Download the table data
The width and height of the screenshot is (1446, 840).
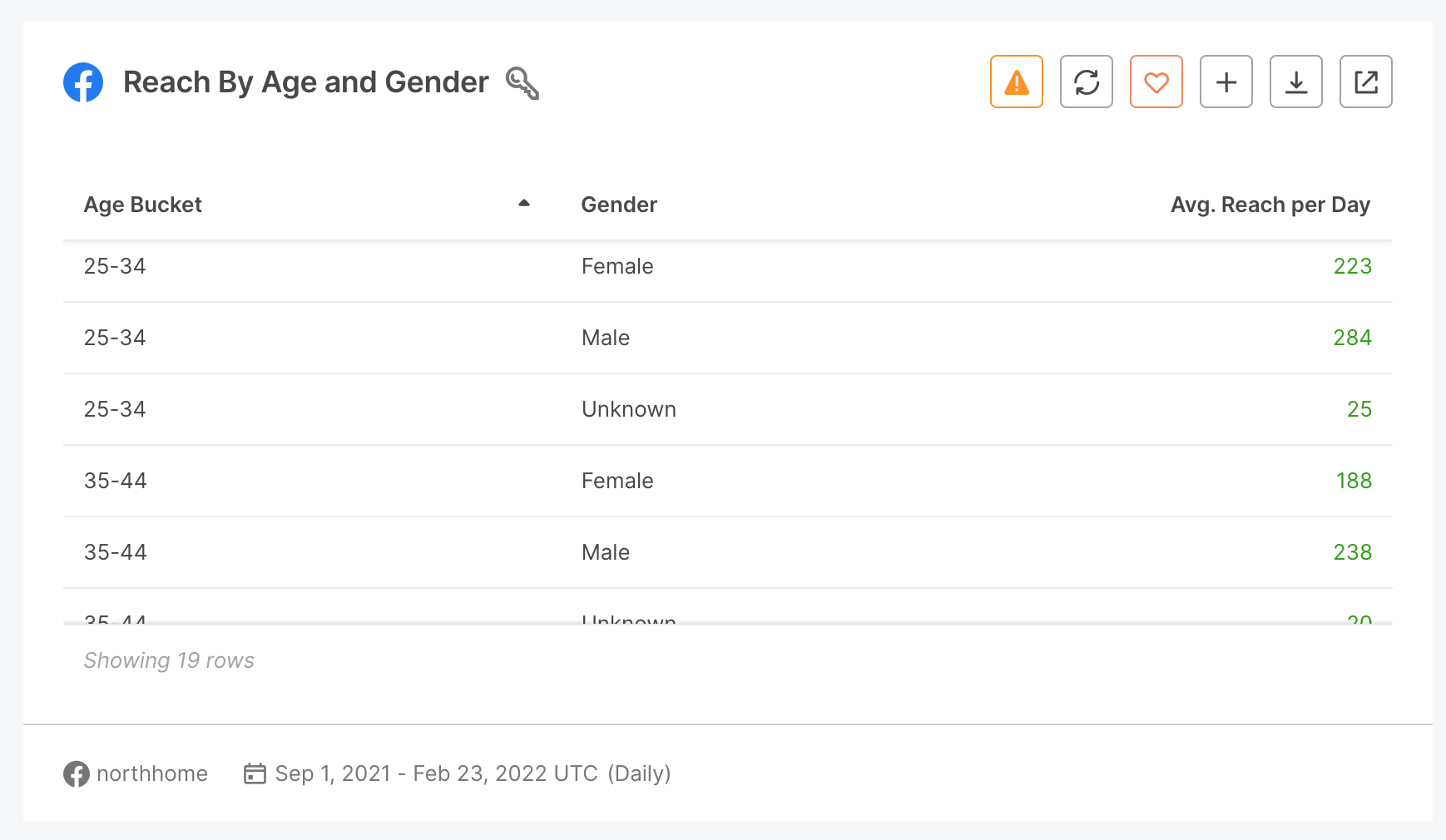pyautogui.click(x=1295, y=82)
